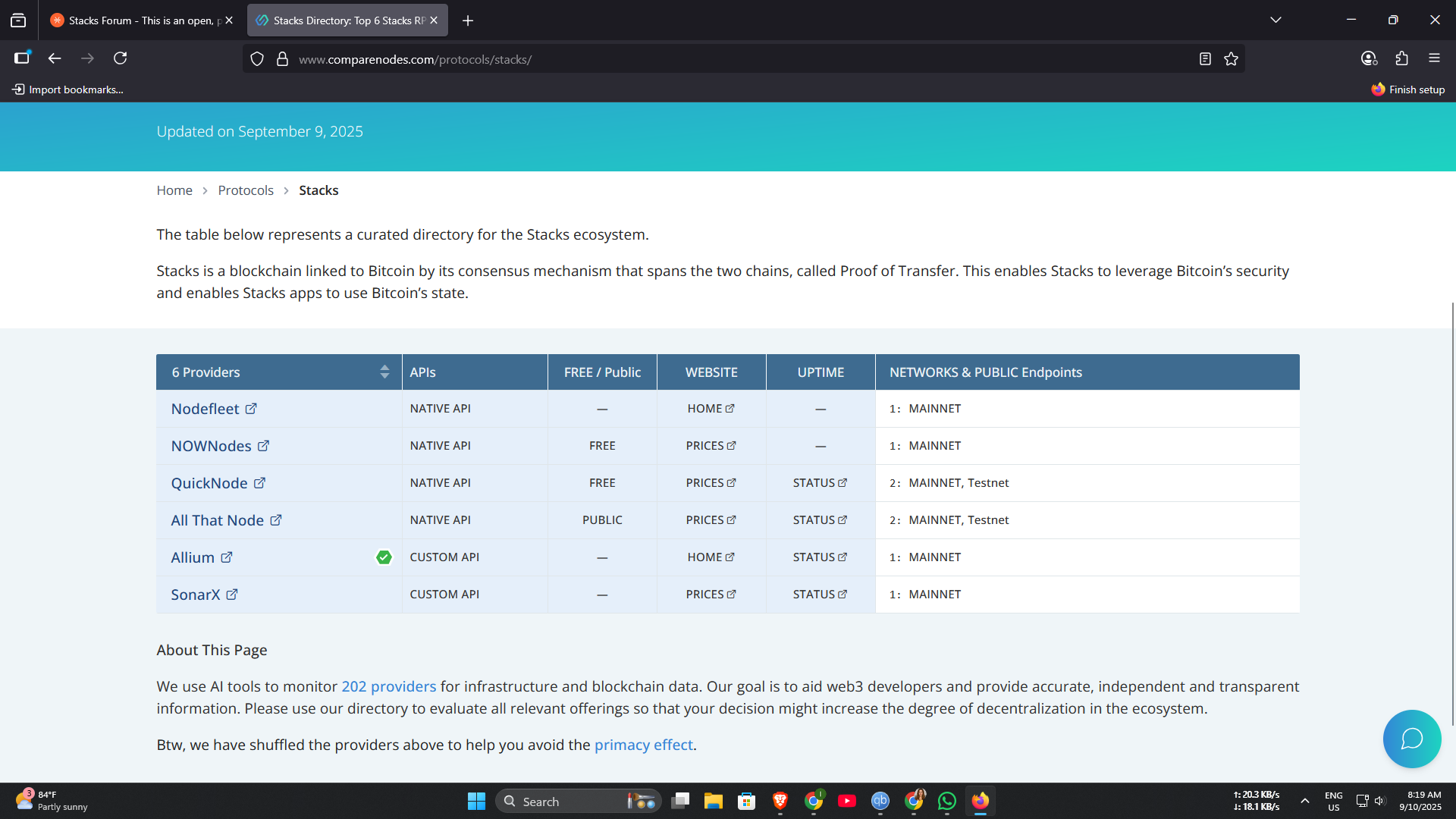Open Allium HOME website link
The height and width of the screenshot is (819, 1456).
tap(711, 557)
